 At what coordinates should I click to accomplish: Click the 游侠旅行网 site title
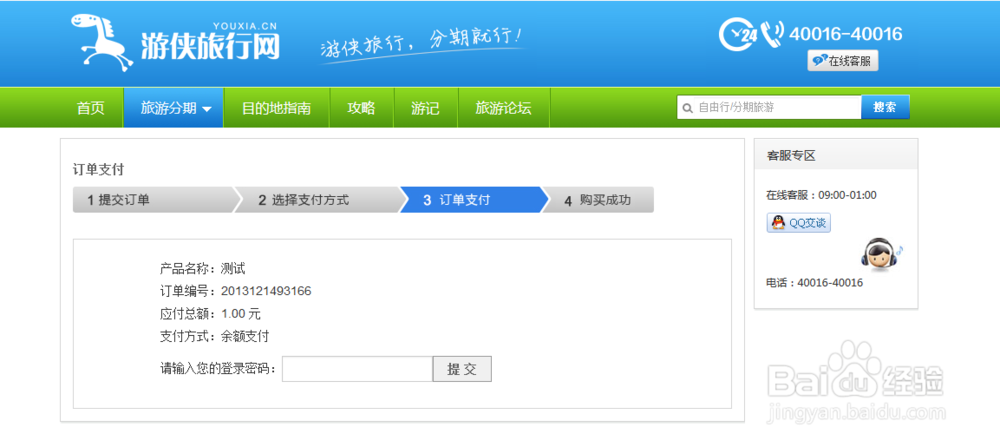point(210,46)
